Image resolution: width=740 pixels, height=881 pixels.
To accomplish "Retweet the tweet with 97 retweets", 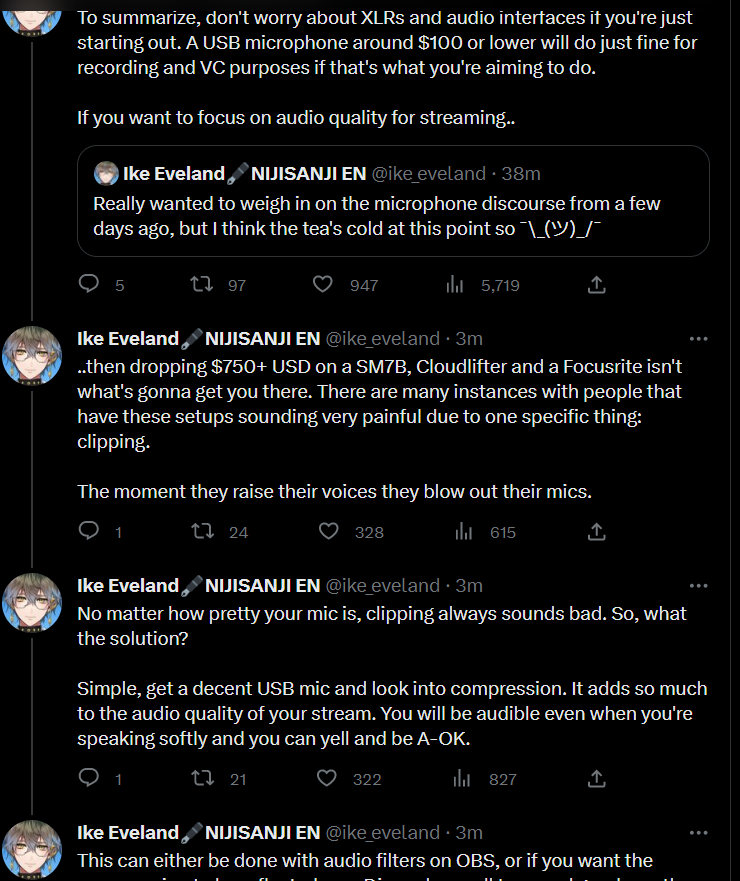I will [x=202, y=285].
